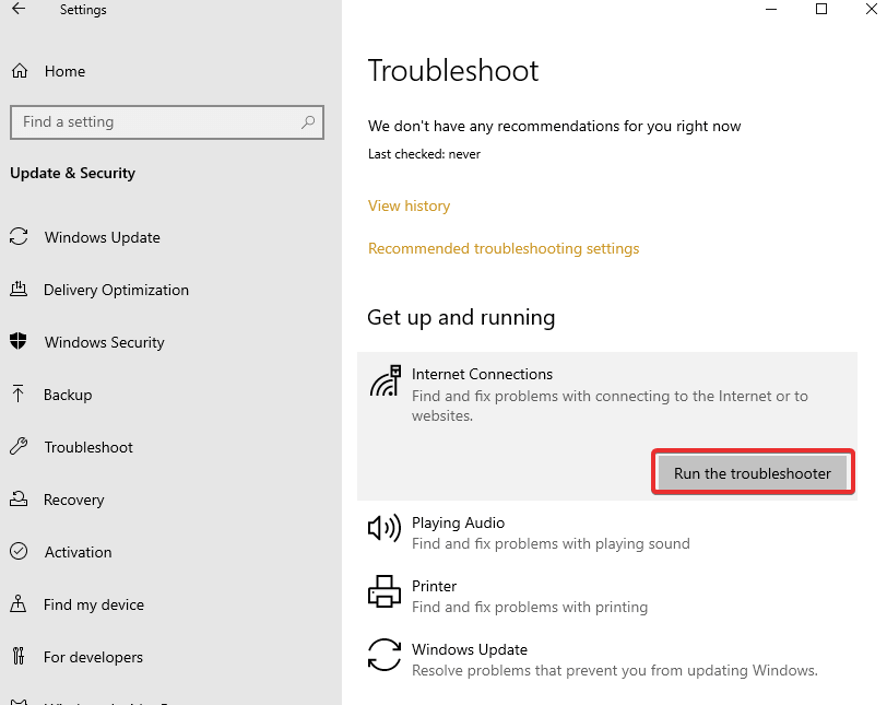Expand the Printer troubleshooter item
This screenshot has height=705, width=887.
530,596
